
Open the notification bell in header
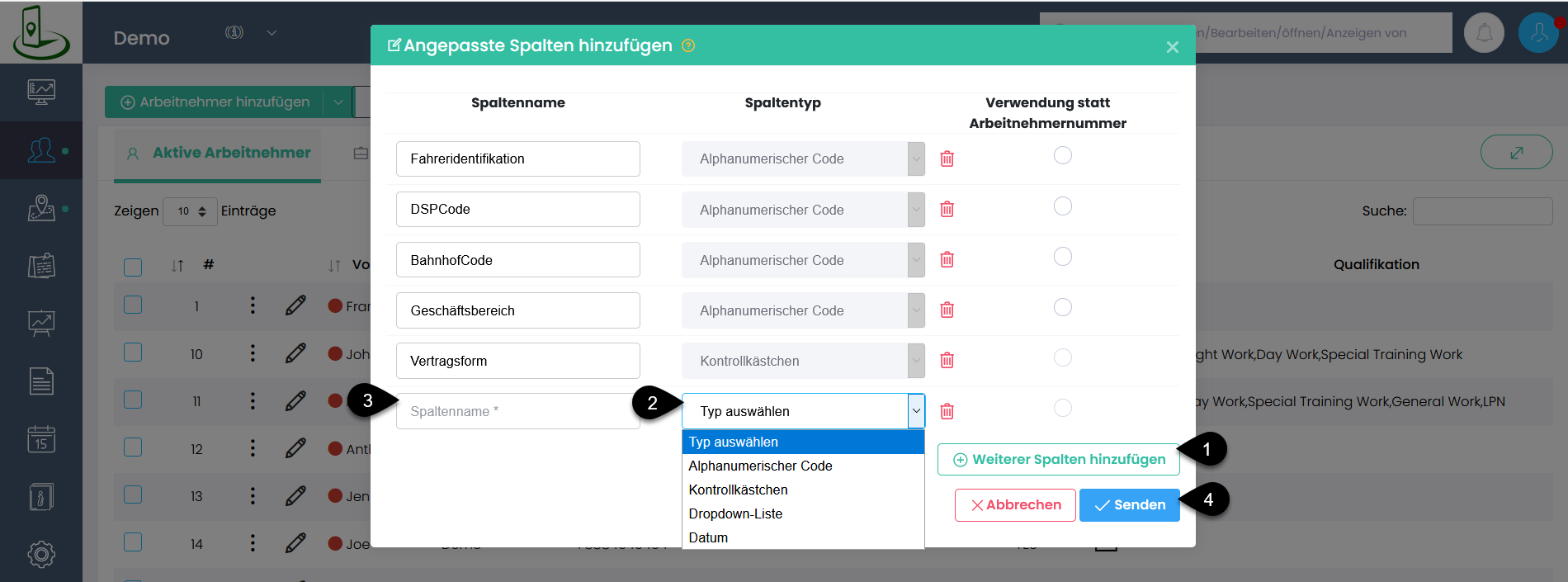coord(1483,33)
